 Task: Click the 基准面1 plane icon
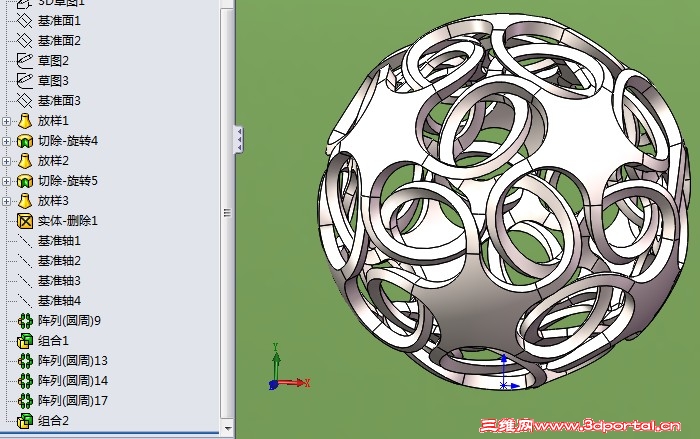tap(25, 21)
